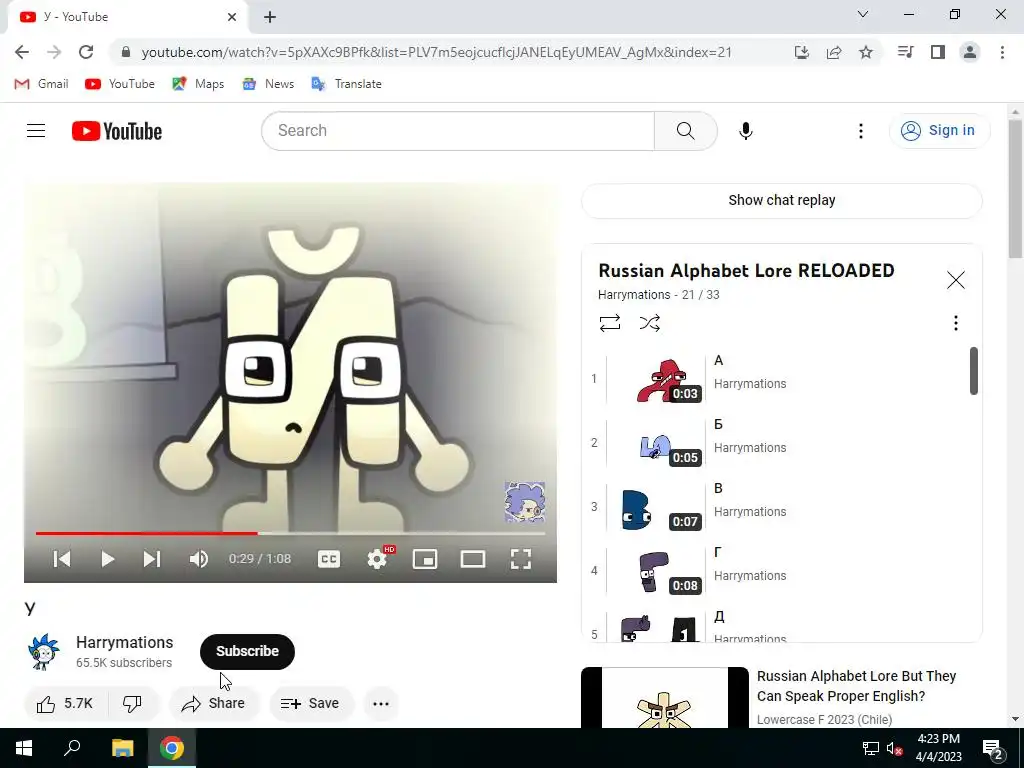Open YouTube bookmark in bookmarks bar
The image size is (1024, 768).
(x=120, y=84)
